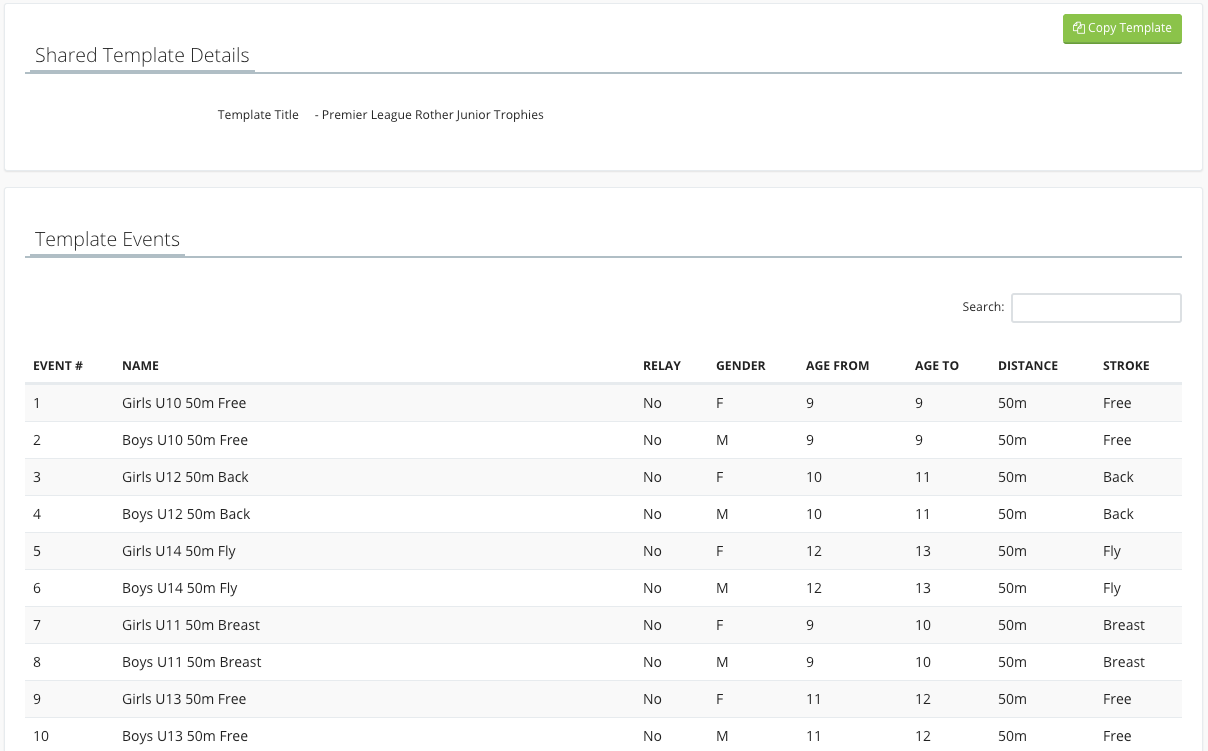Sort by AGE TO column header
This screenshot has height=751, width=1208.
click(937, 366)
